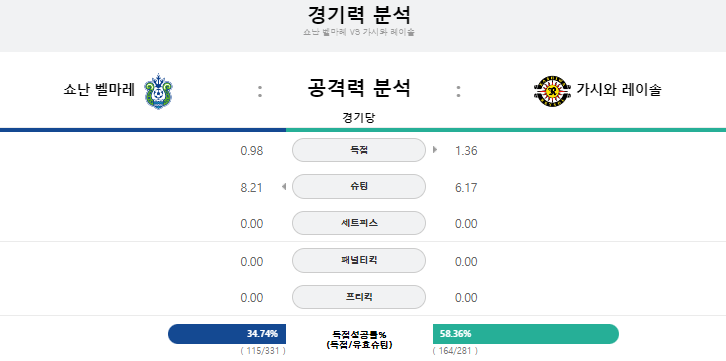
Task: Click the subtitle matchup text under title
Action: pos(359,32)
